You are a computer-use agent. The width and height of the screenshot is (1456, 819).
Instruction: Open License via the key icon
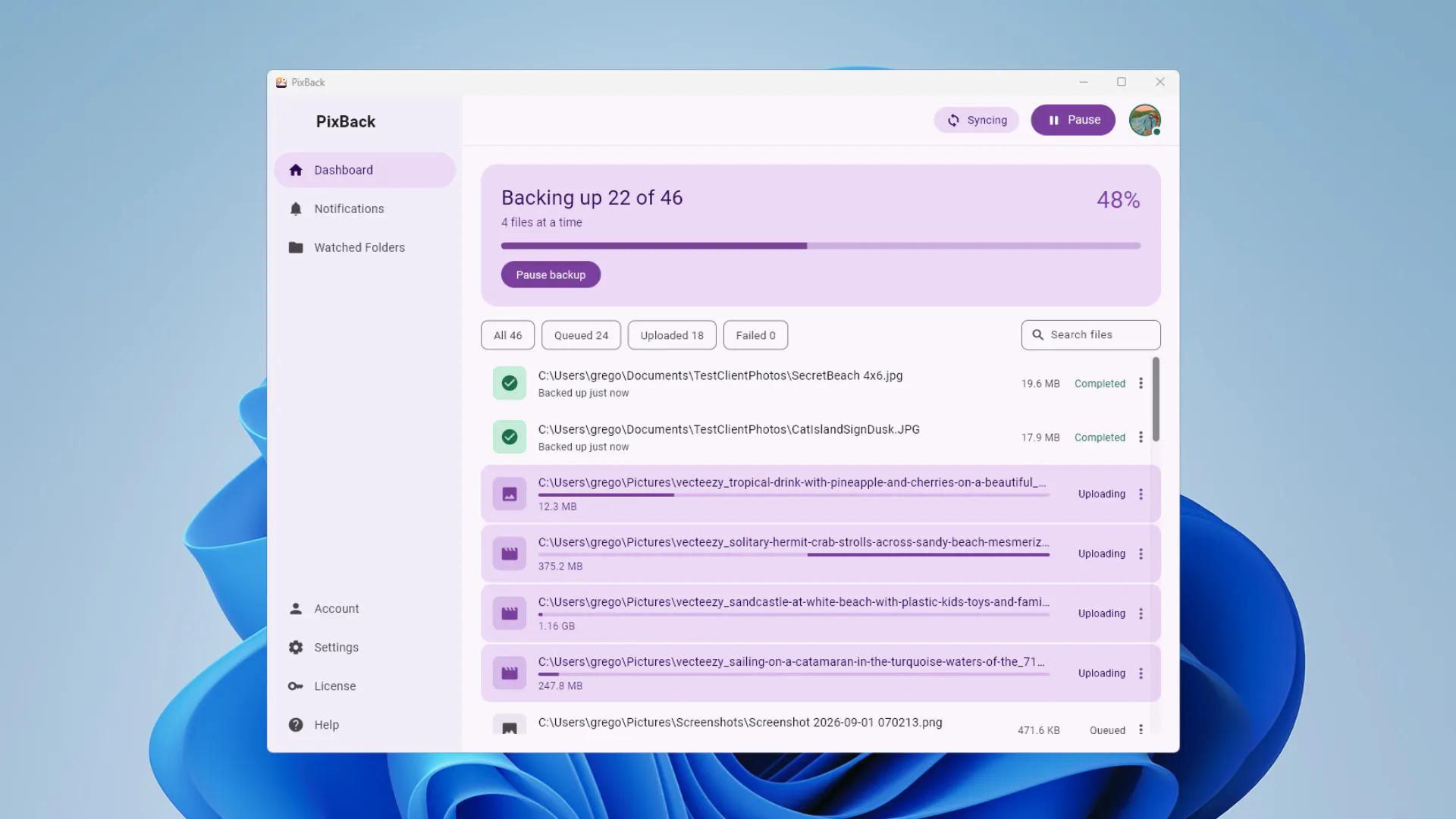(x=296, y=686)
